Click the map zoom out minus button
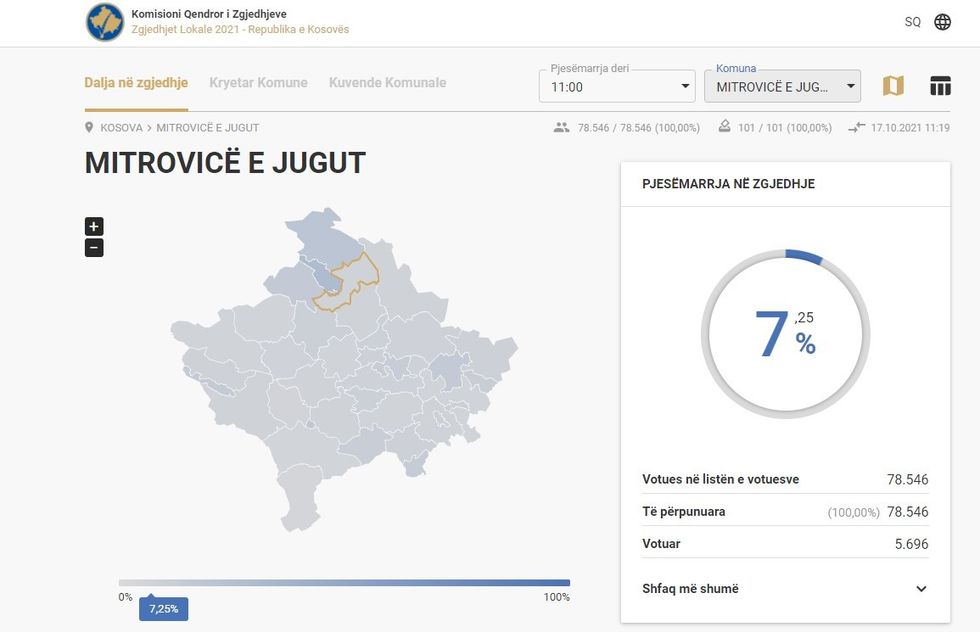Screen dimensions: 980x632 (94, 248)
